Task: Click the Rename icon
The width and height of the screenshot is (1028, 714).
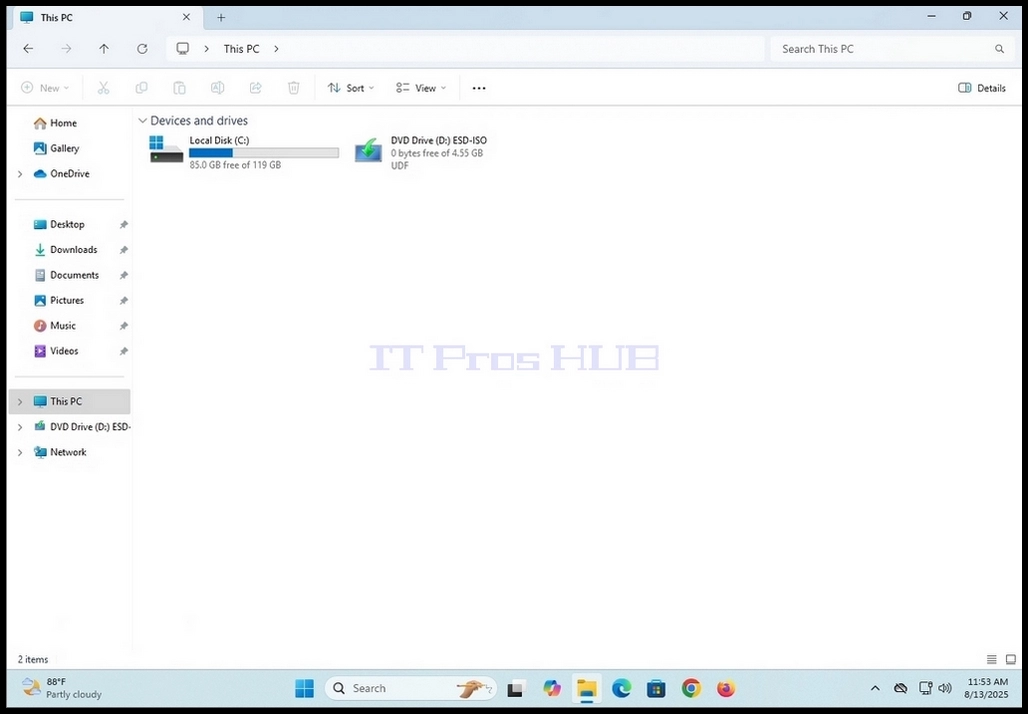Action: point(217,88)
